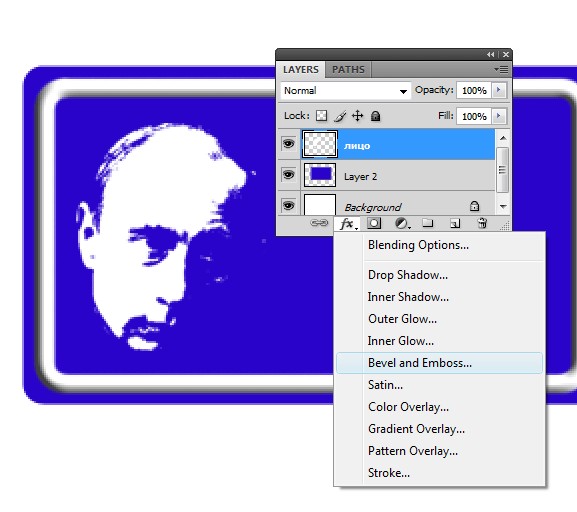Image resolution: width=577 pixels, height=512 pixels.
Task: Lock all padlock icon
Action: pos(375,116)
